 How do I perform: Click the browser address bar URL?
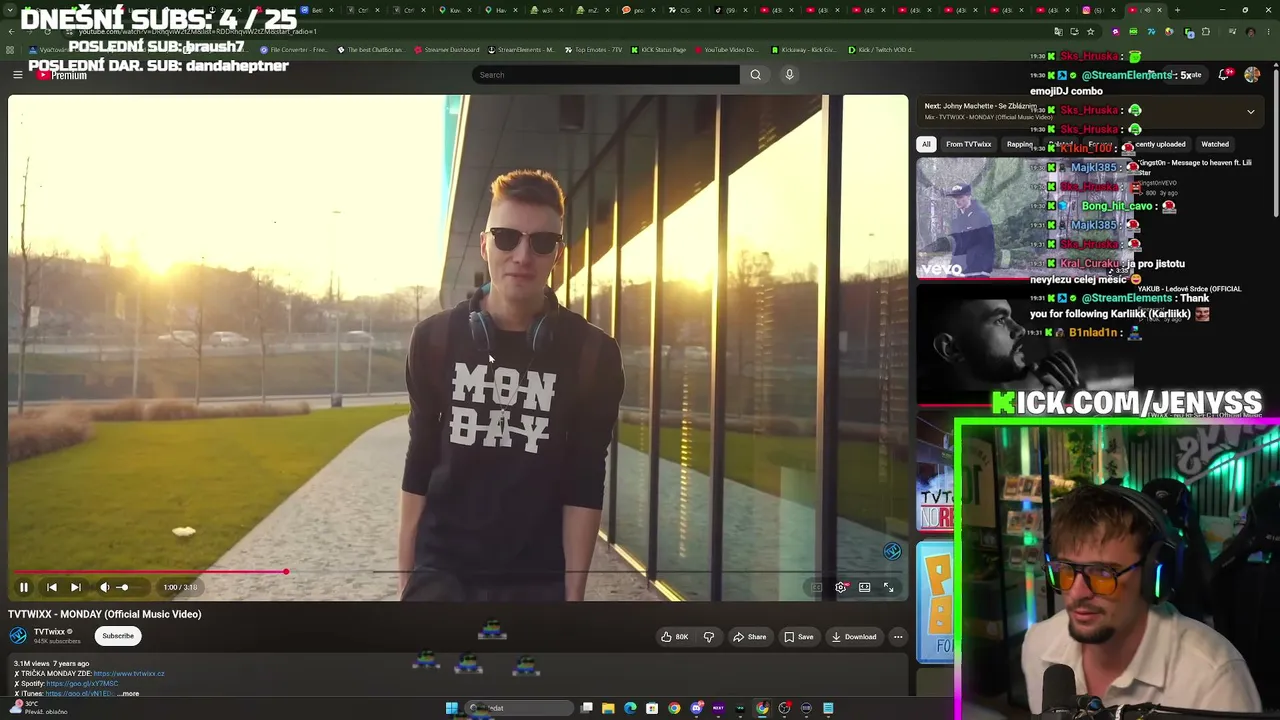pos(200,31)
